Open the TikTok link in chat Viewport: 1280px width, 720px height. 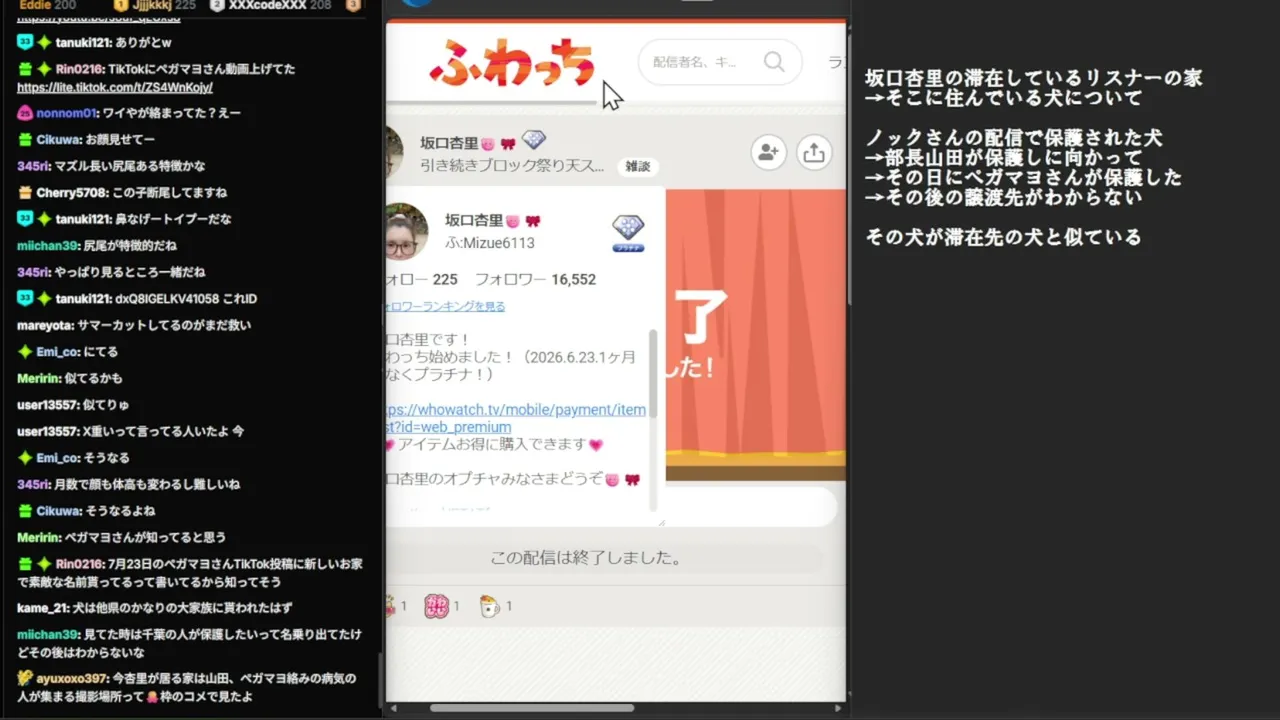[114, 87]
